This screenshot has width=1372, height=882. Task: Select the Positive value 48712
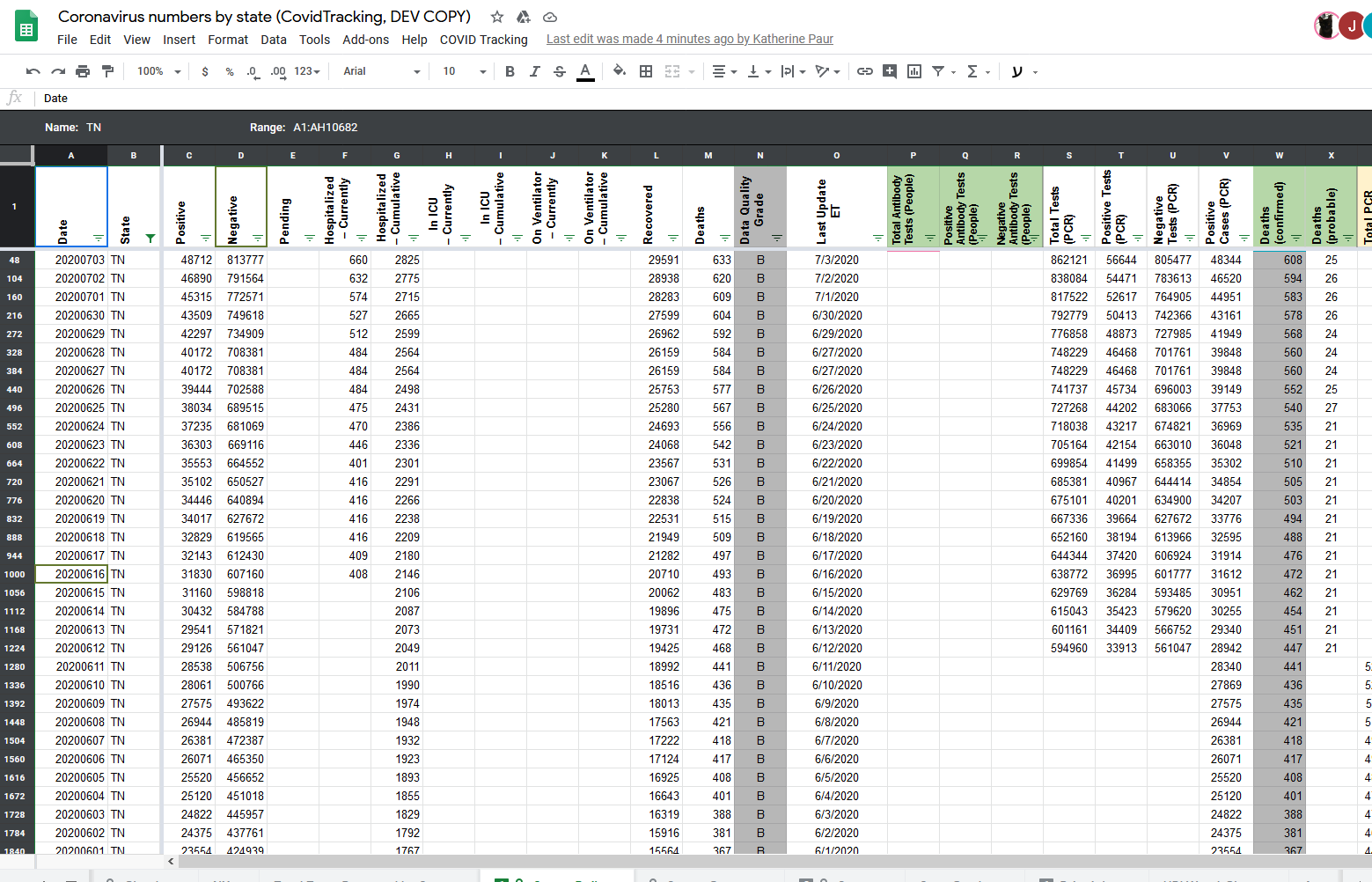(189, 261)
